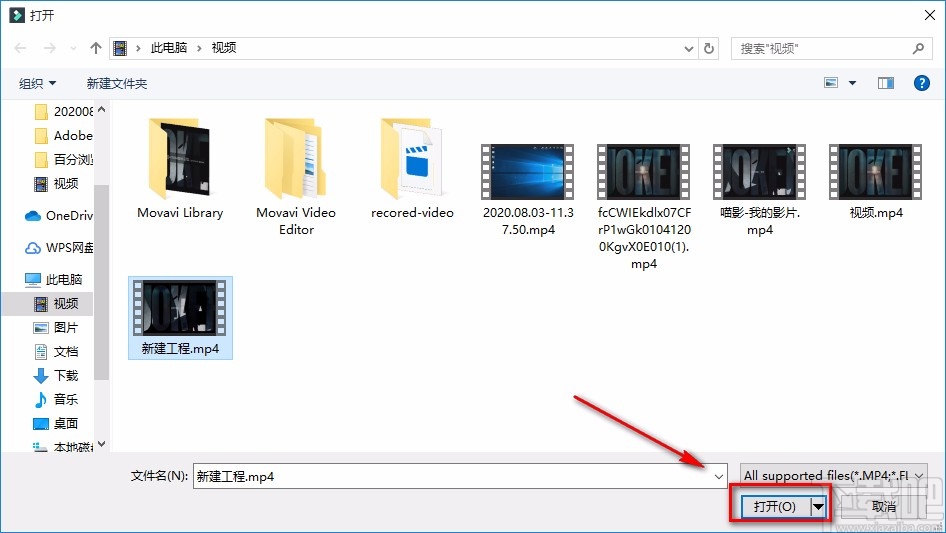Select 此电脑 in the navigation pane
Screen dimensions: 946x533
point(53,279)
